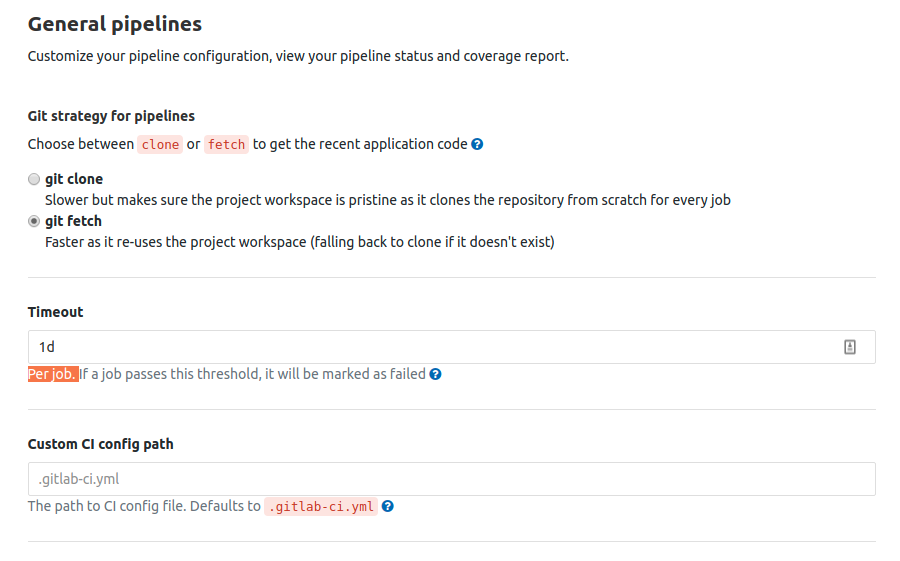Click the 'Timeout' field label
The image size is (900, 561).
coord(56,312)
